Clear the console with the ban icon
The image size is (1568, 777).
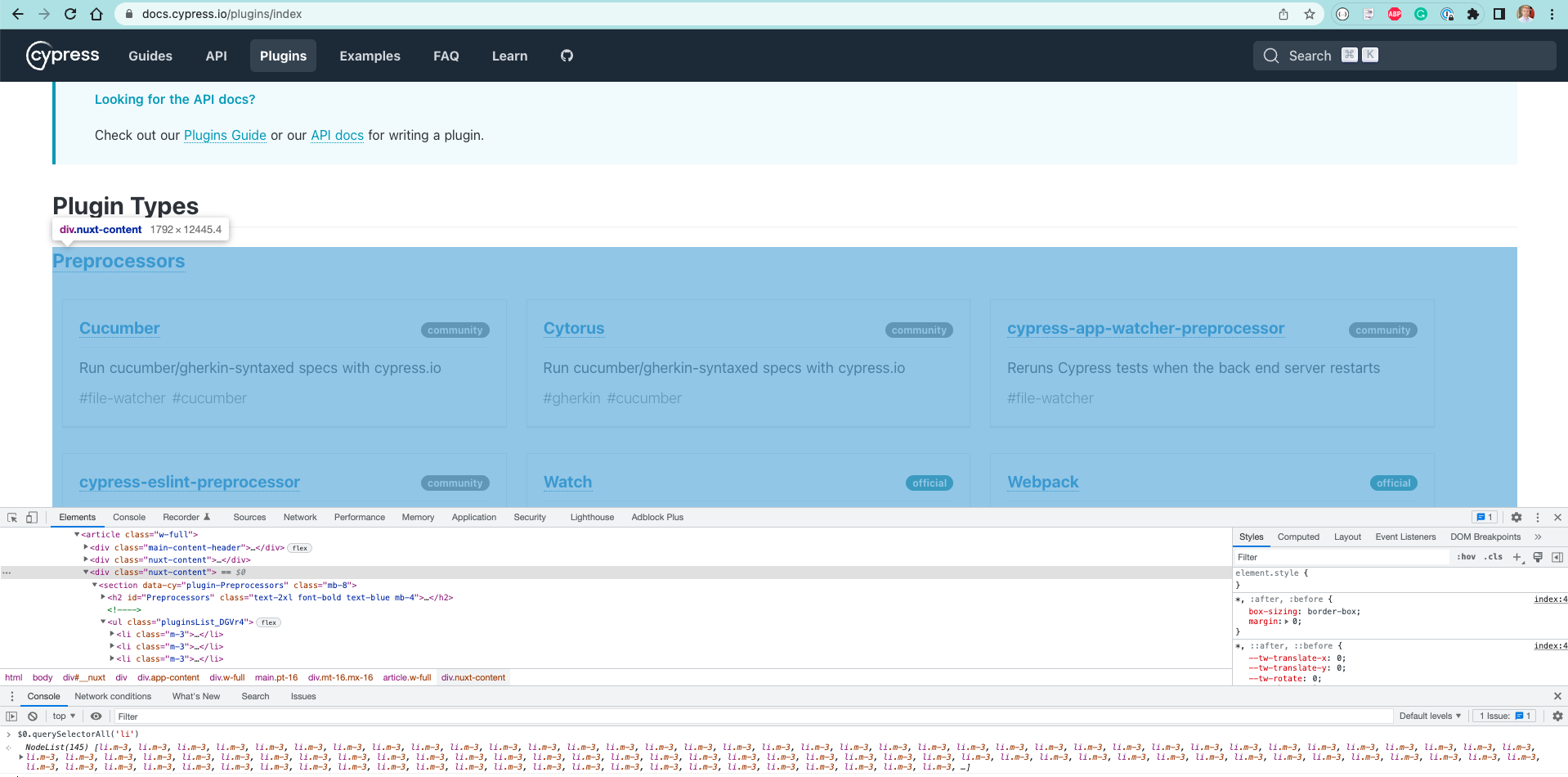tap(33, 716)
